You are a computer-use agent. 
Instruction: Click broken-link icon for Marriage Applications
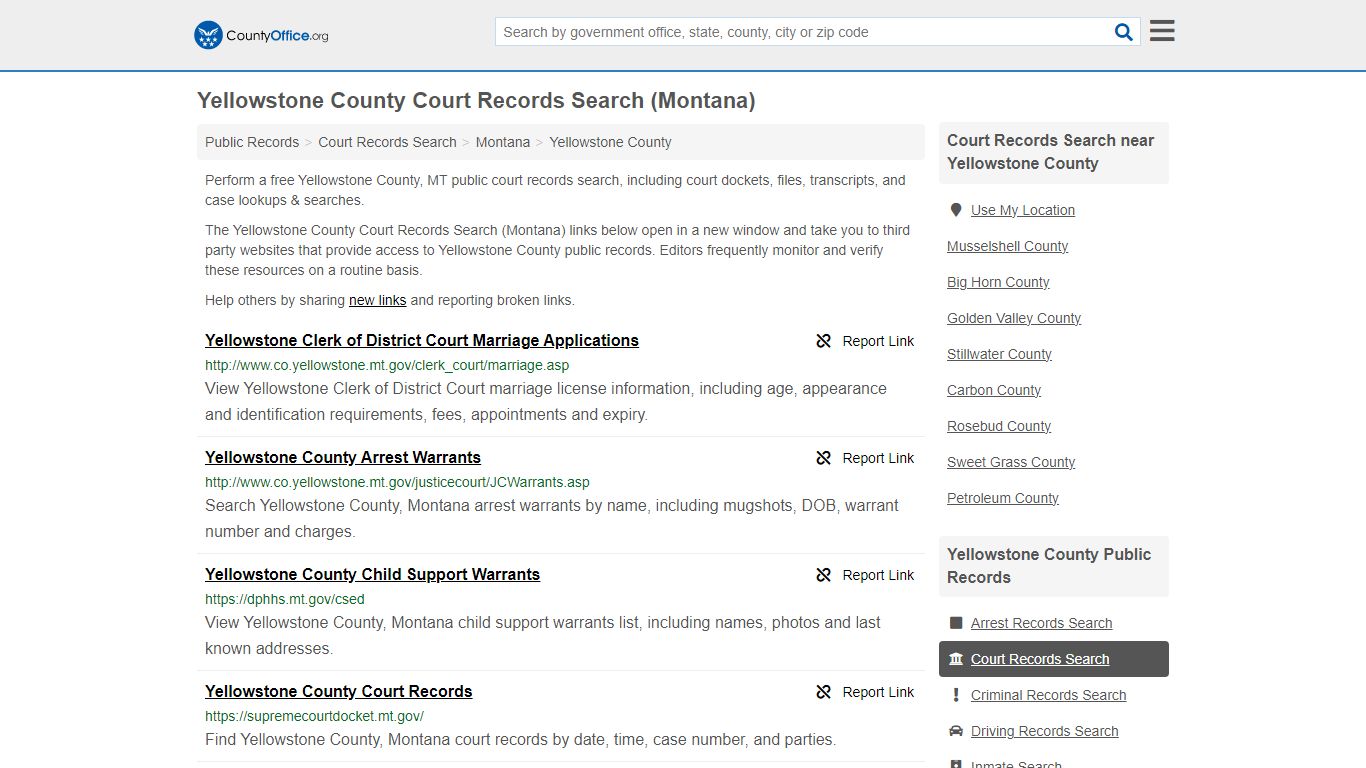coord(824,341)
